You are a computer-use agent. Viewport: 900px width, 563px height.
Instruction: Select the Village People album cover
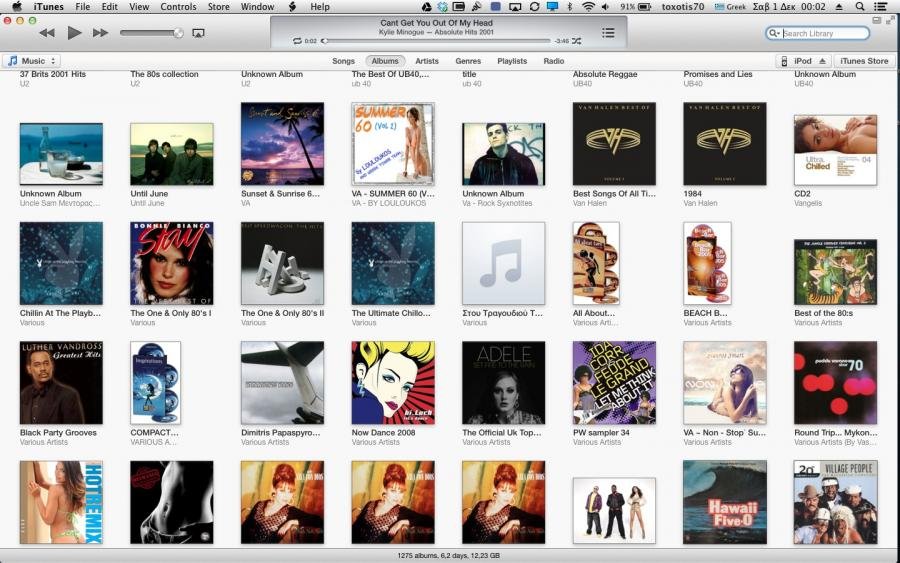coord(836,502)
